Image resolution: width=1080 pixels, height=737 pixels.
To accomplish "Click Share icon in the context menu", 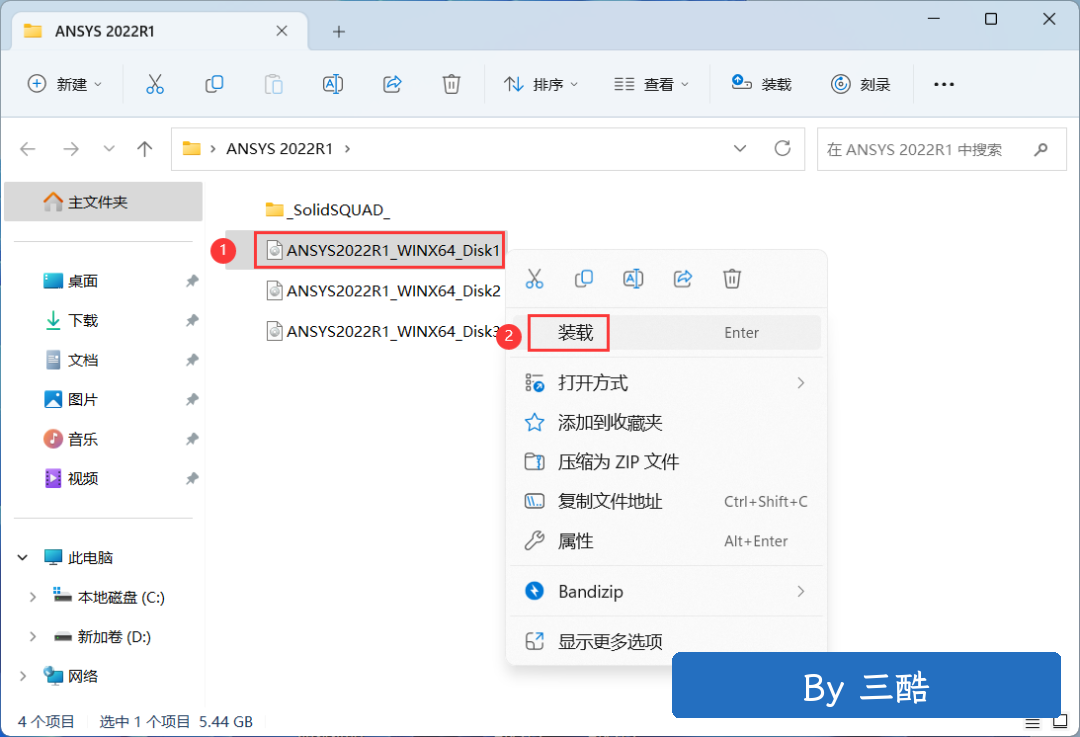I will 683,278.
